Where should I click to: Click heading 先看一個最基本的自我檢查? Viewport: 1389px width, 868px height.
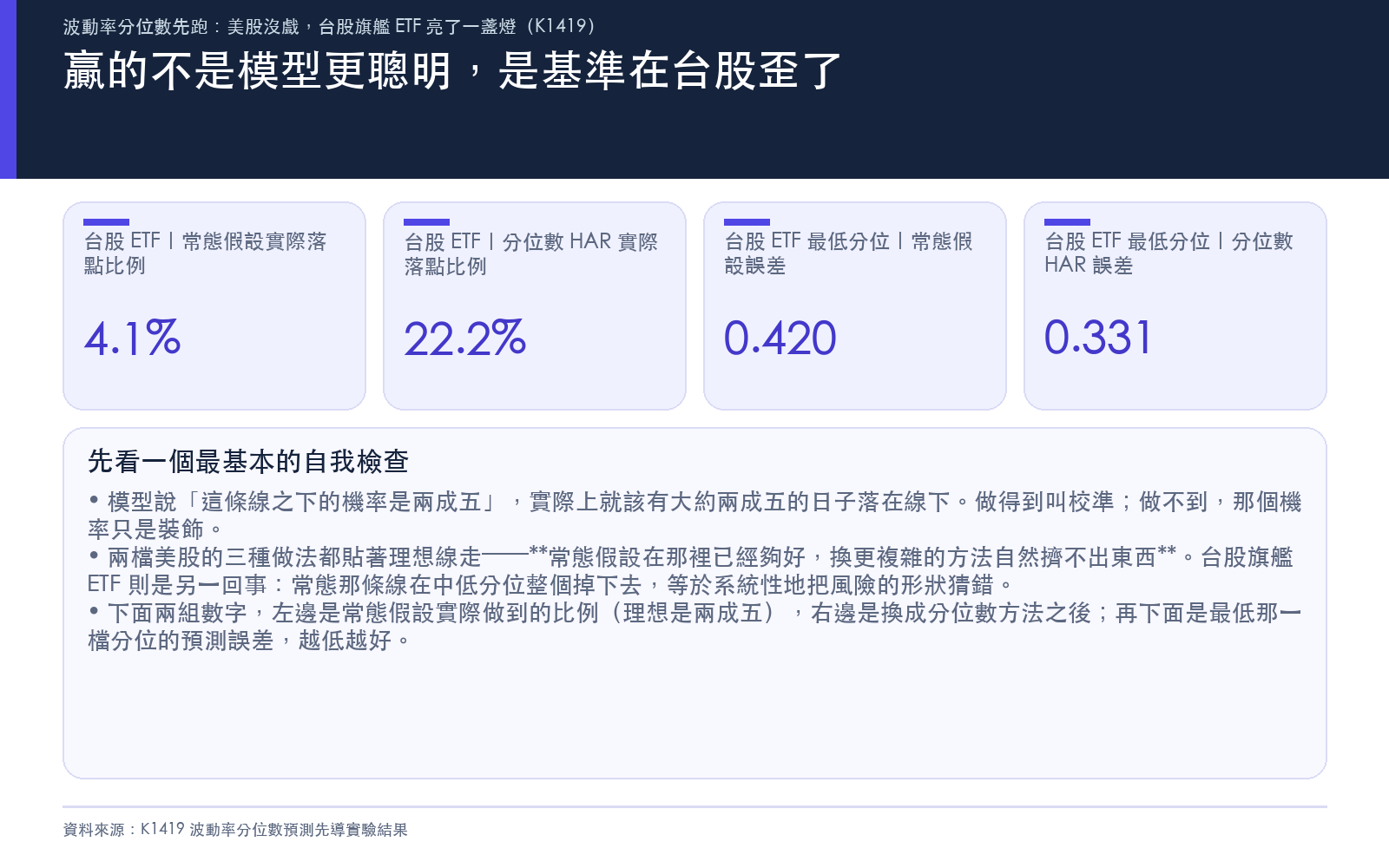point(248,461)
